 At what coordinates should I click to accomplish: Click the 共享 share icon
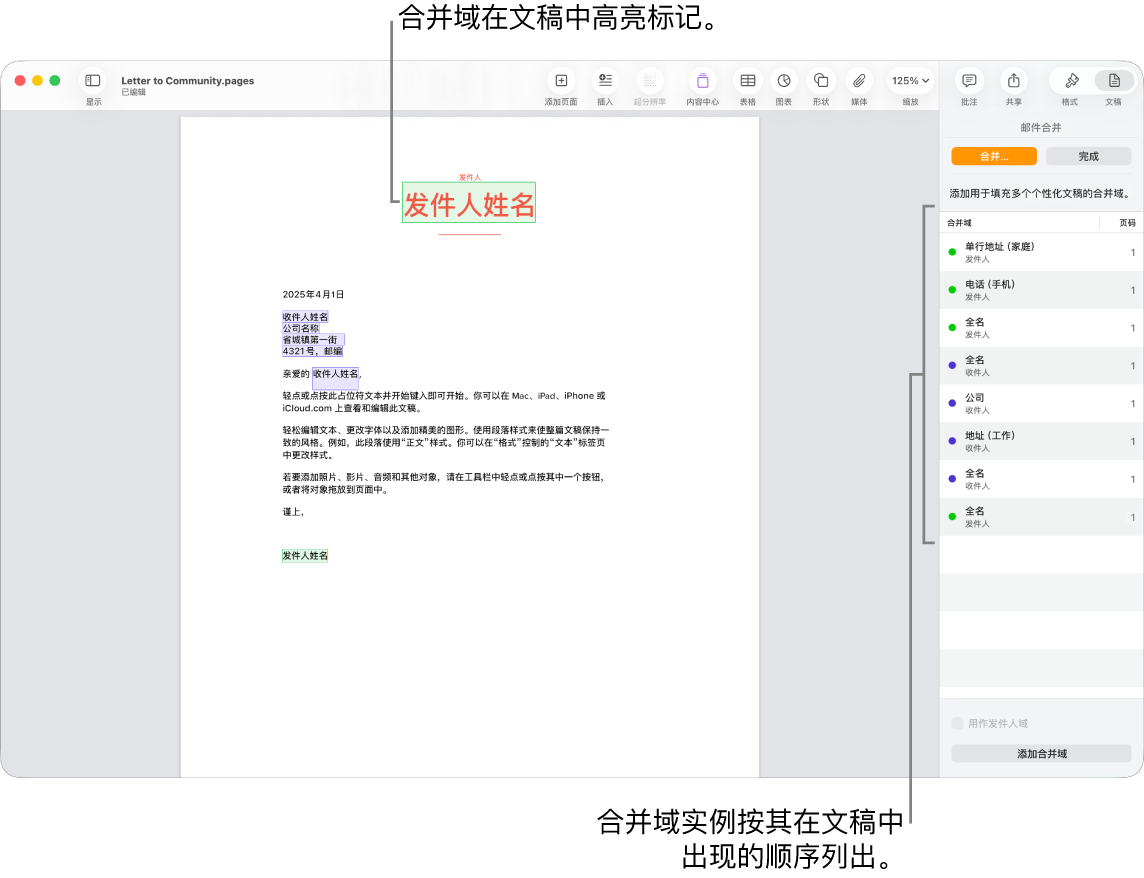click(1013, 81)
